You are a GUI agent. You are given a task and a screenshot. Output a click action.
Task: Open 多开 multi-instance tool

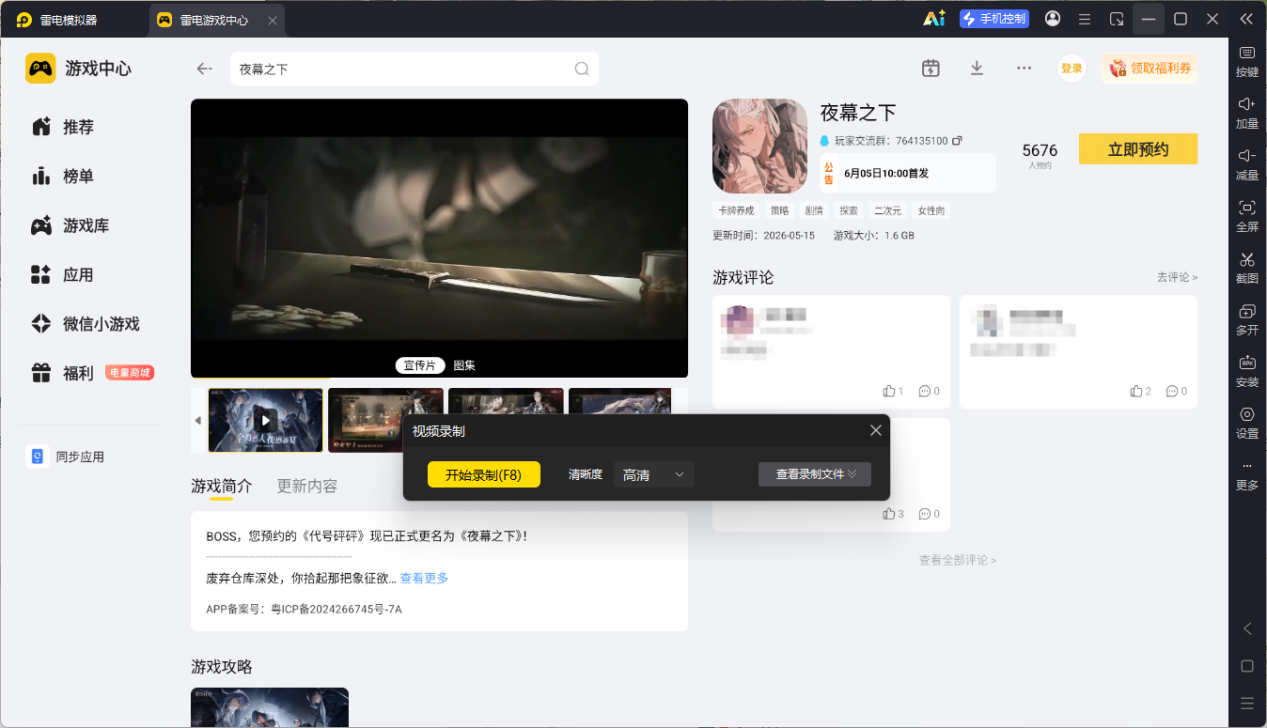(x=1247, y=318)
